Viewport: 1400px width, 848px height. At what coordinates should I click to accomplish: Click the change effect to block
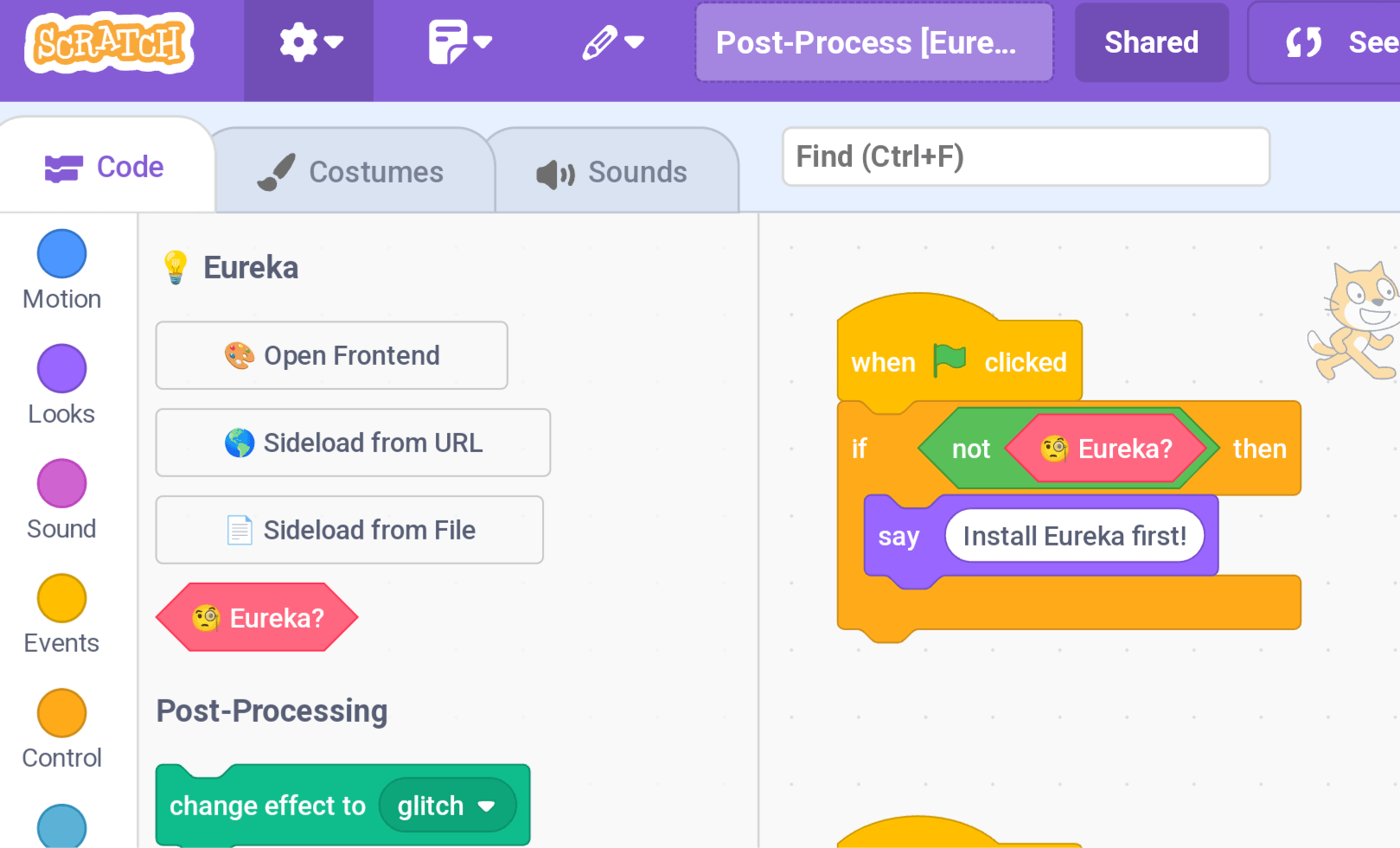pos(266,806)
